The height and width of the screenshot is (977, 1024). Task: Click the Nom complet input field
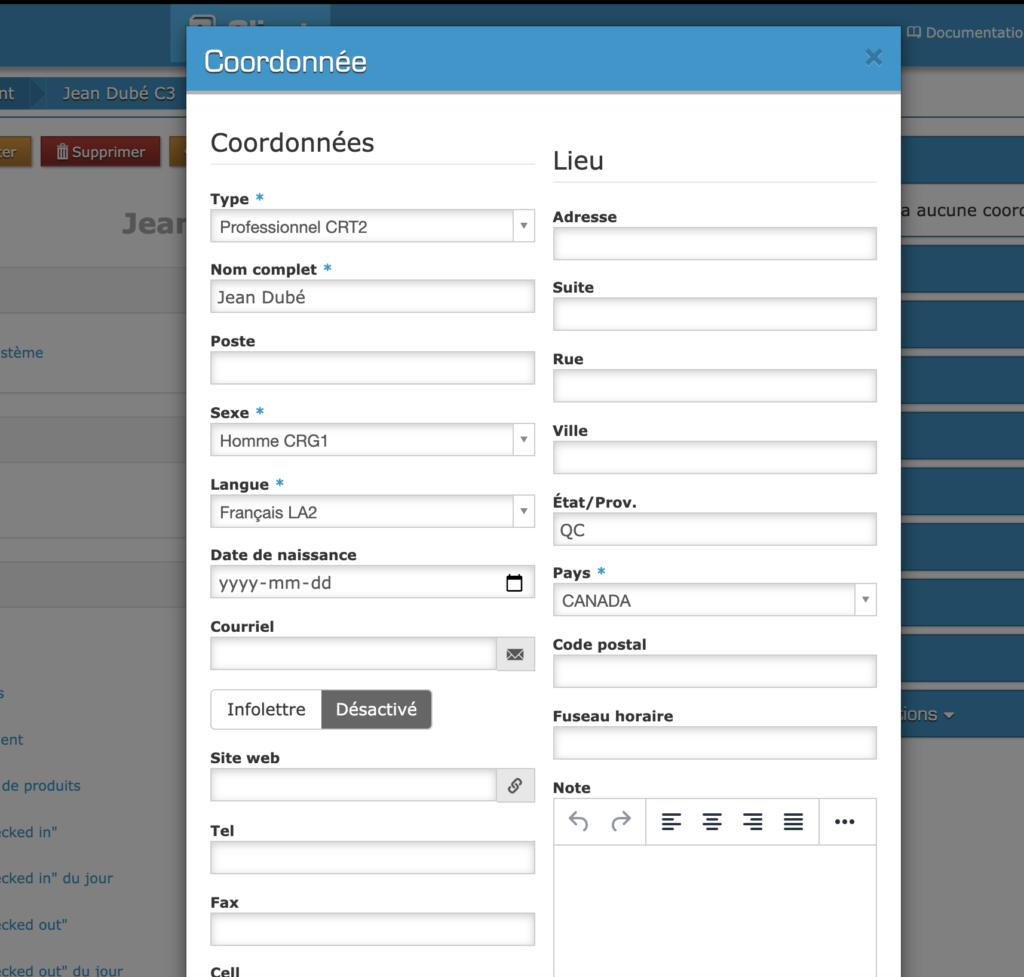pos(372,297)
